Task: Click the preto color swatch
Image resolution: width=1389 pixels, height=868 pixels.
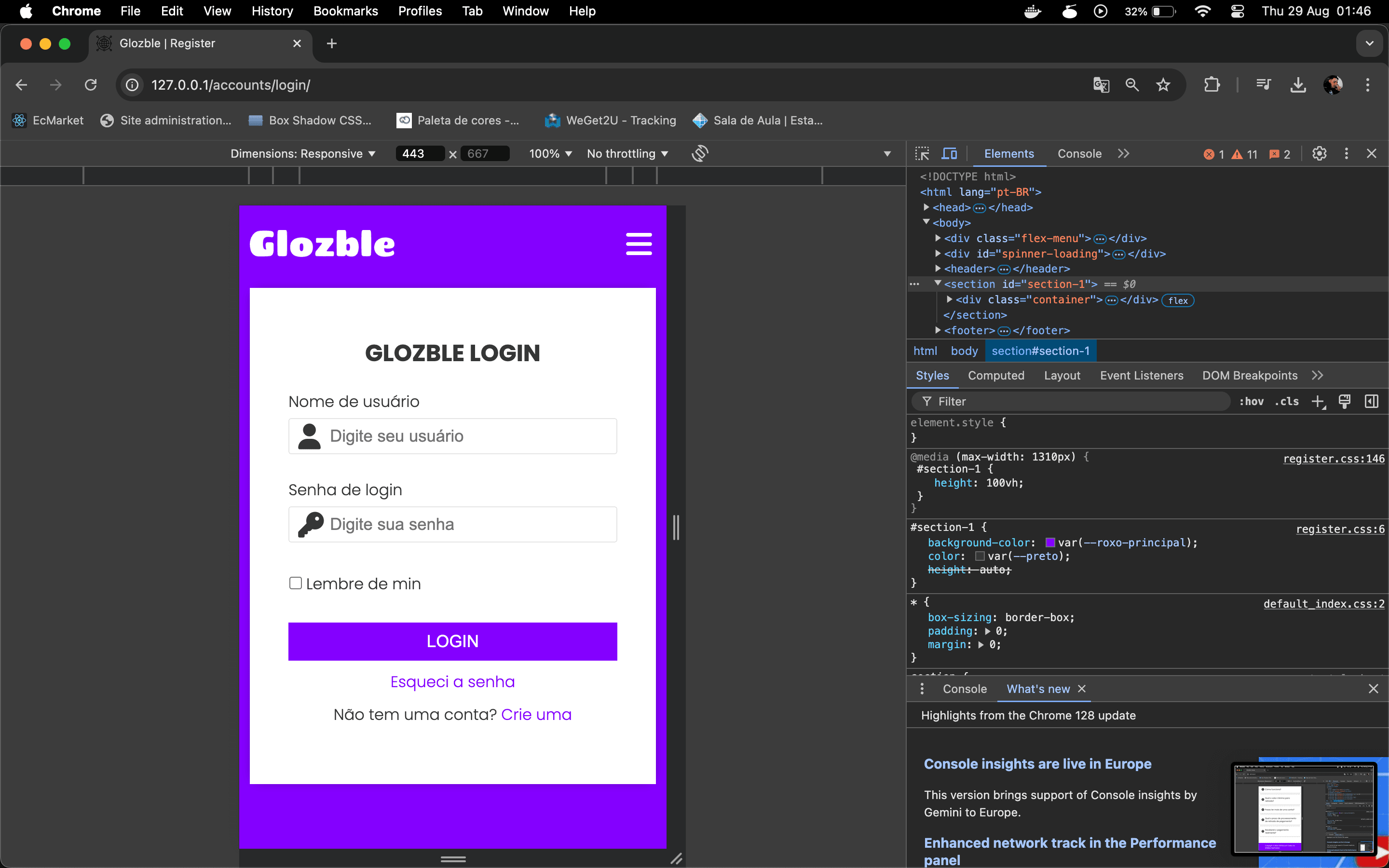Action: pyautogui.click(x=980, y=556)
